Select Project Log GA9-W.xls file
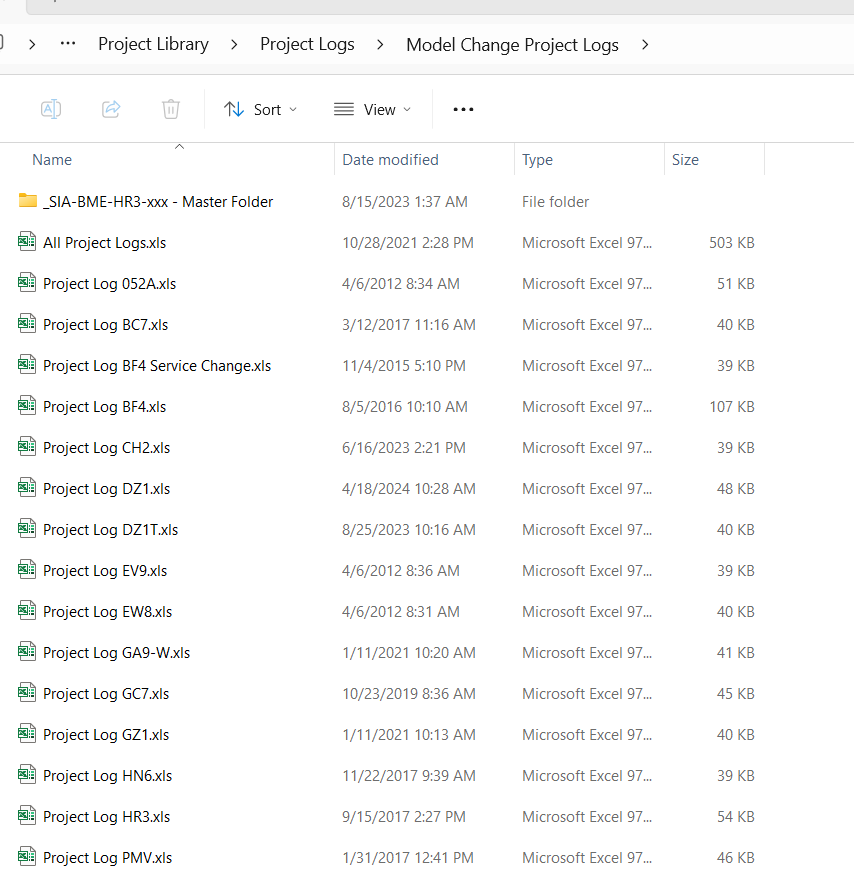 (116, 652)
